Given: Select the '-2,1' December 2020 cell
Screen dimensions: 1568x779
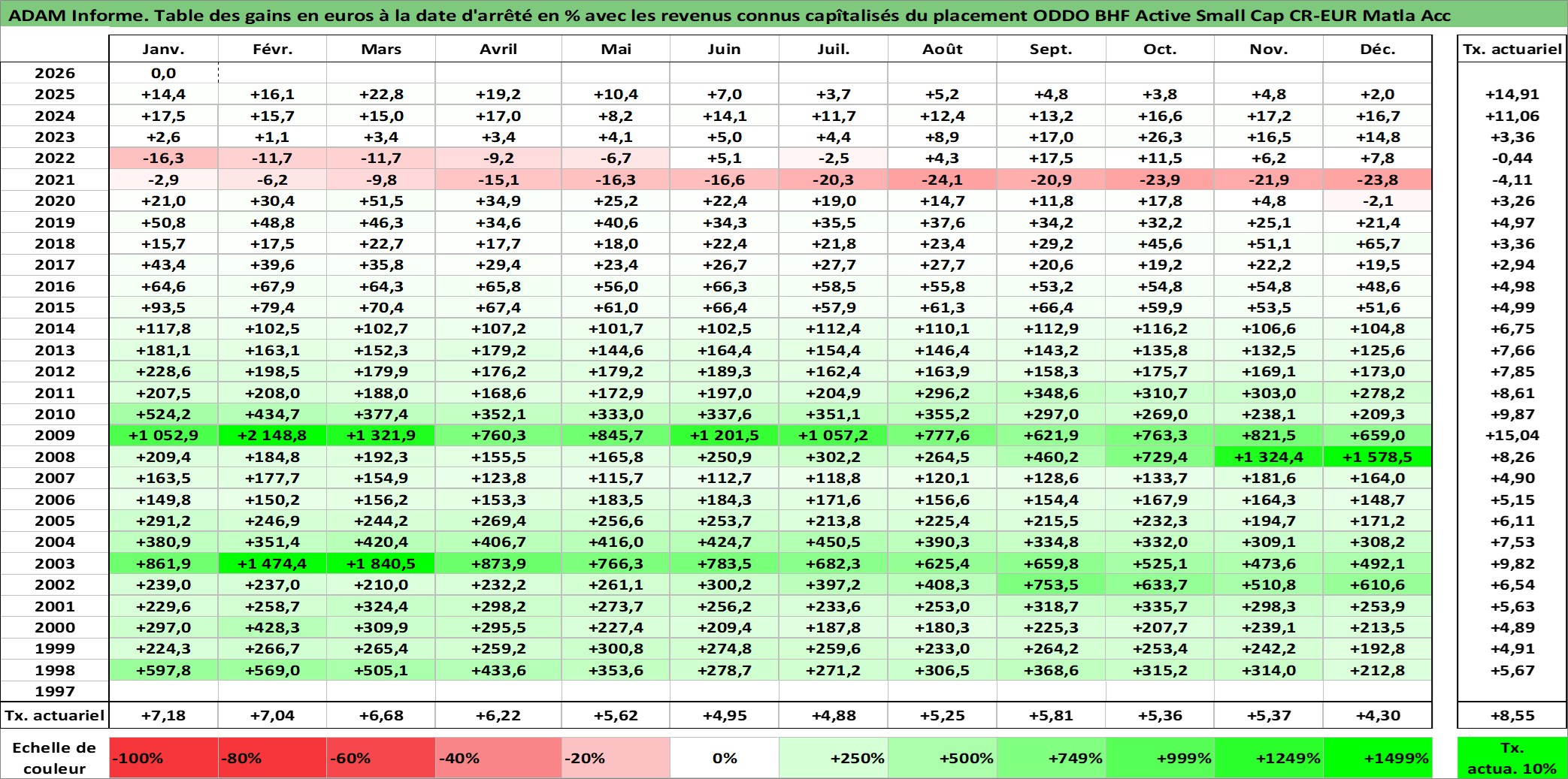Looking at the screenshot, I should tap(1378, 201).
